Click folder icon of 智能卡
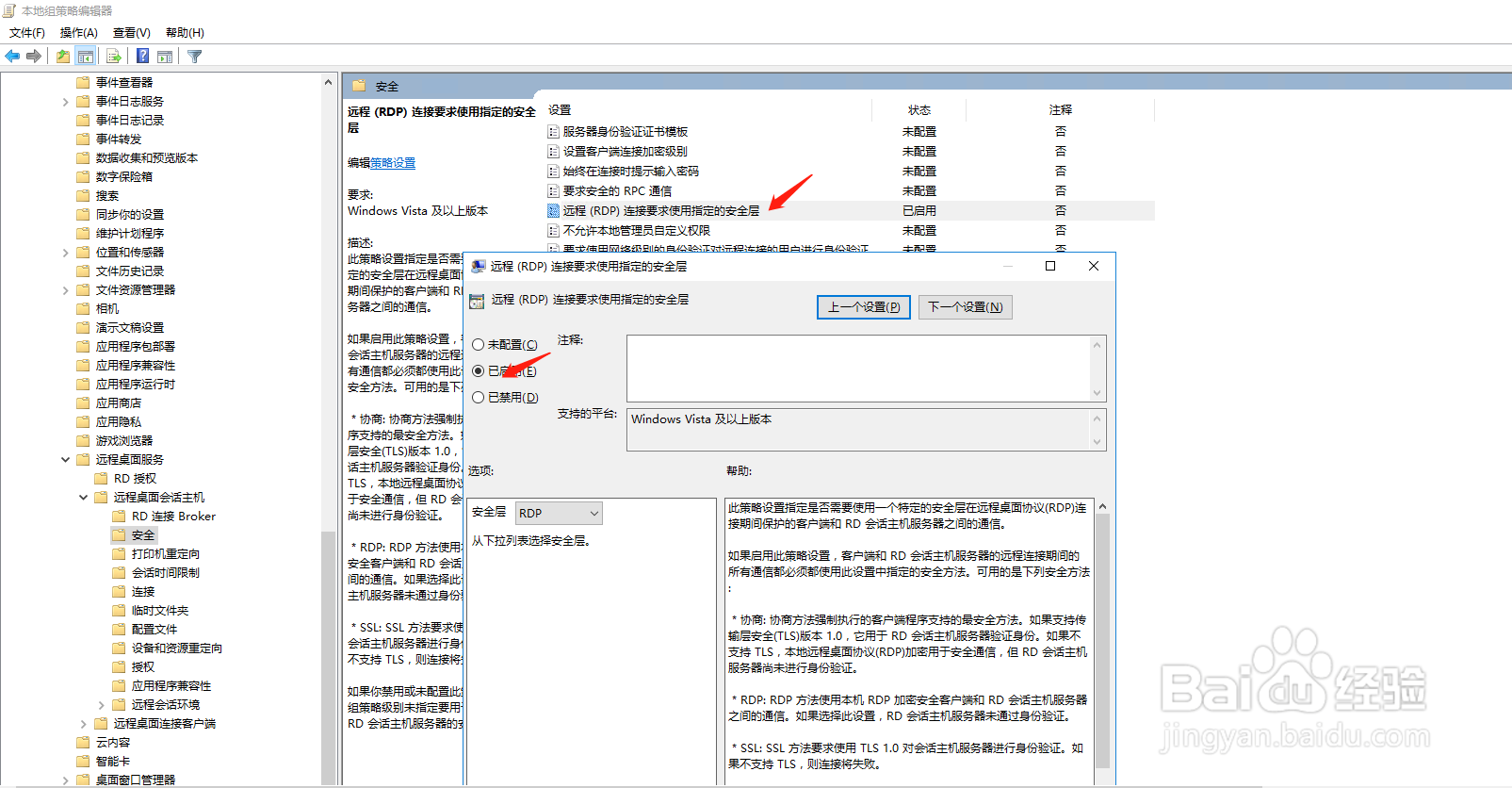The height and width of the screenshot is (788, 1512). (83, 761)
